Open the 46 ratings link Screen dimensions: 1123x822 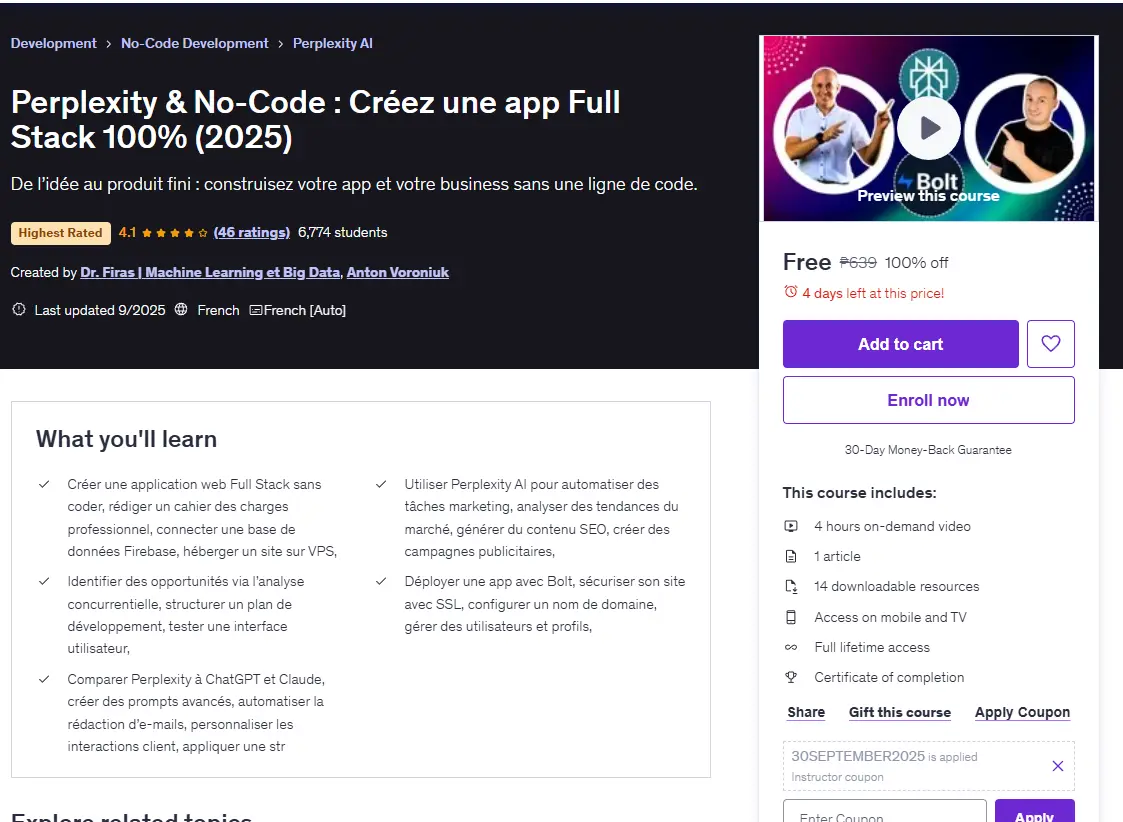[x=251, y=232]
